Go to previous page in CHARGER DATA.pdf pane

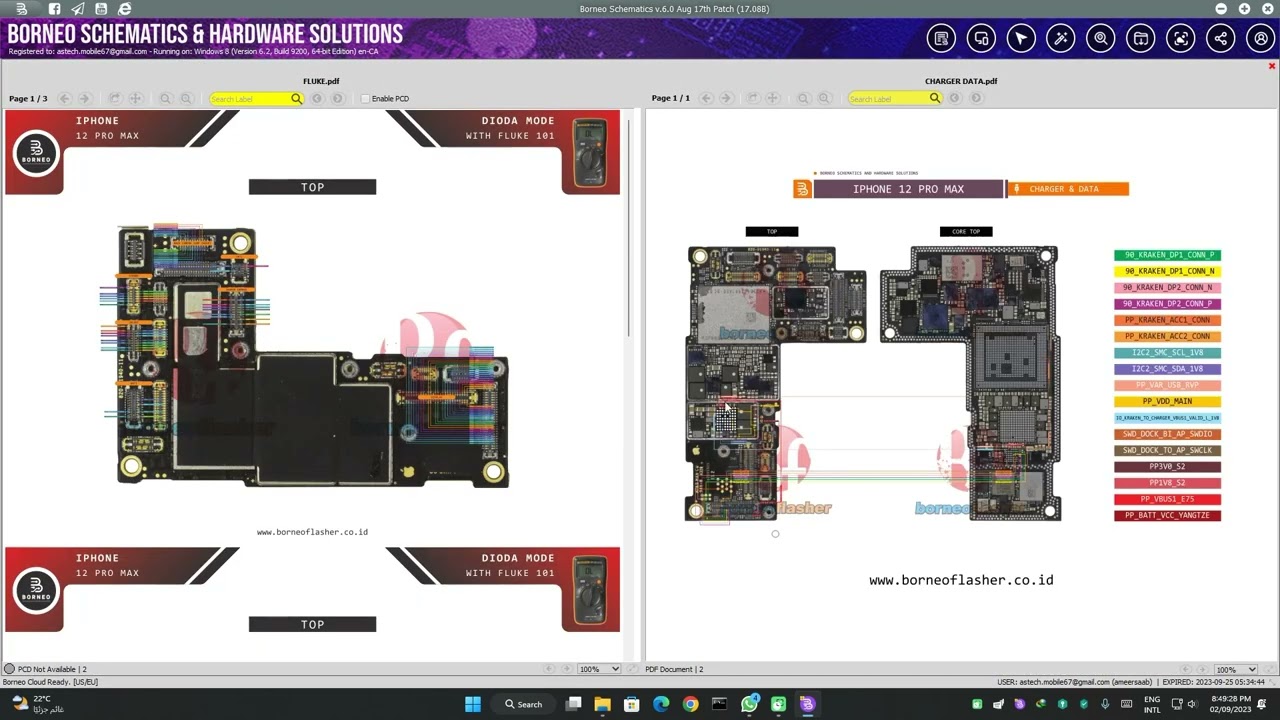click(706, 98)
